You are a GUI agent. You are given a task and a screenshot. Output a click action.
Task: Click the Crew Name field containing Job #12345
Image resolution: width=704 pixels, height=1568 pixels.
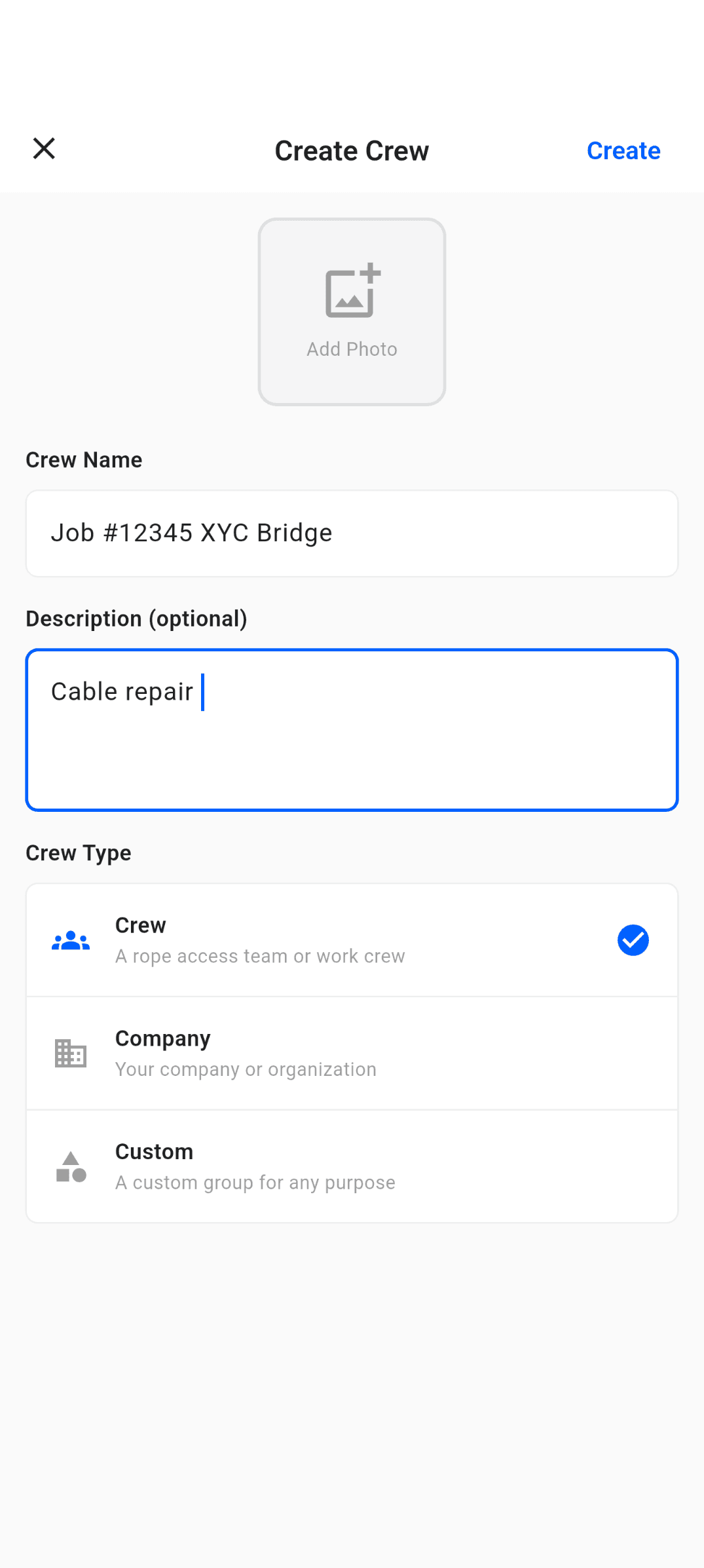tap(352, 533)
